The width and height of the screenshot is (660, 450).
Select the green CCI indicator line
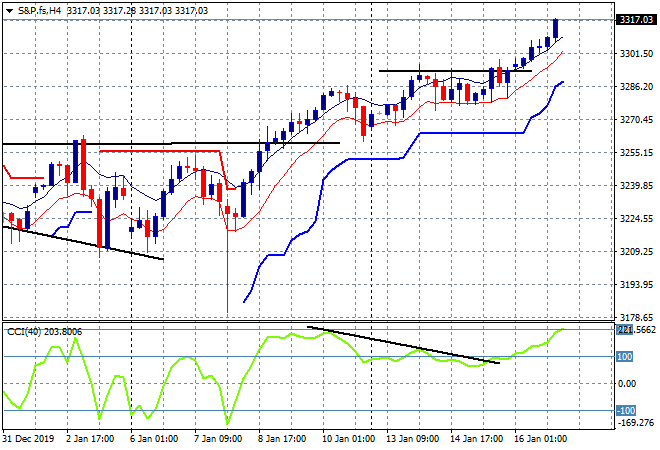point(261,349)
